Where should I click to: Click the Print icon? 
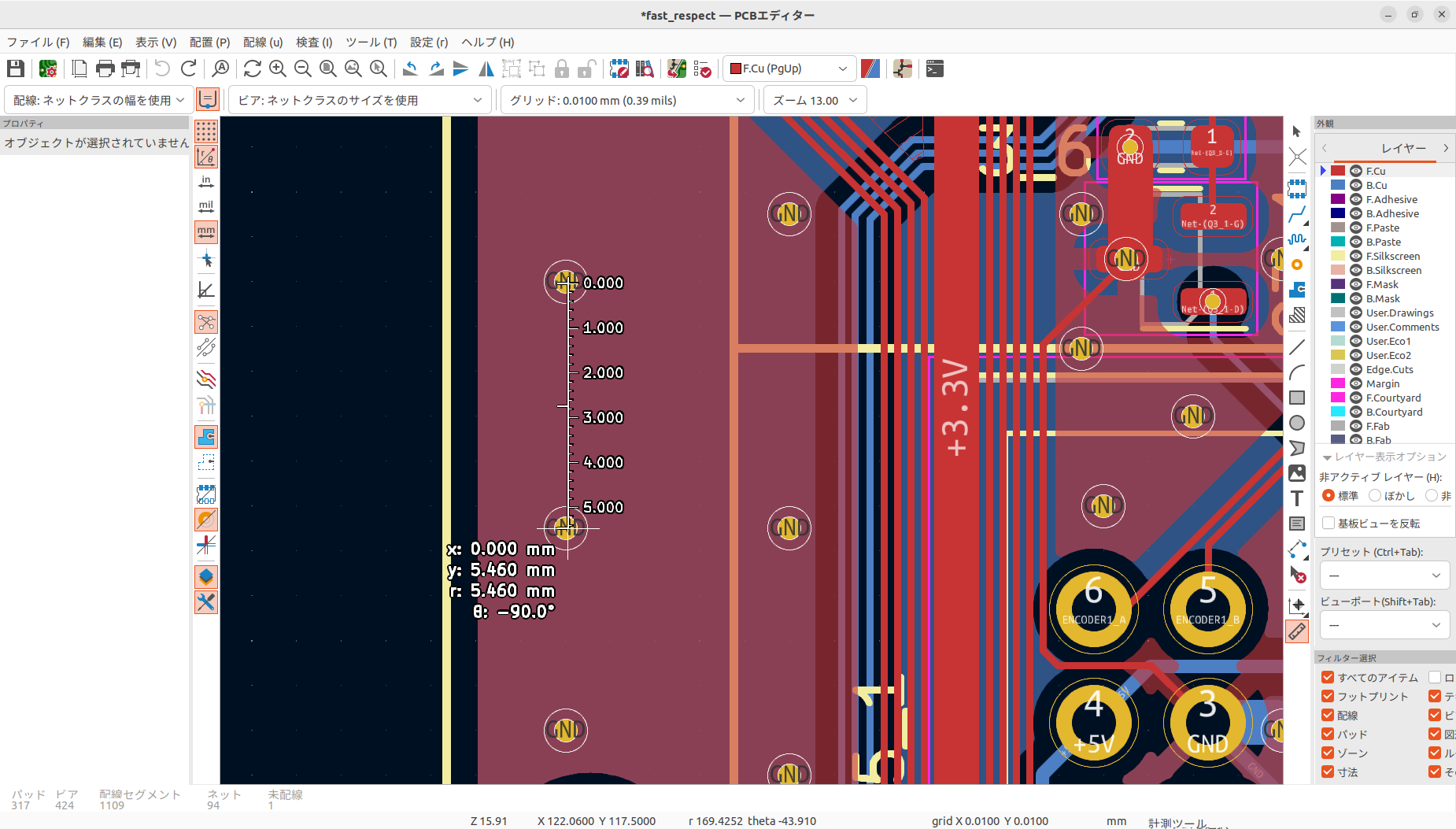(x=105, y=69)
